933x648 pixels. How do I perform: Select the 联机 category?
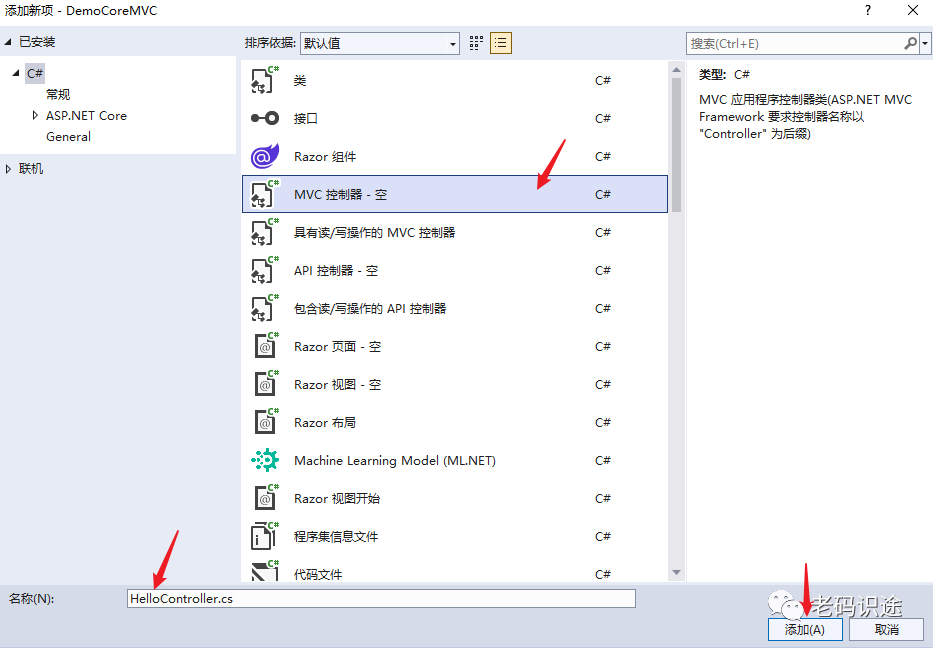coord(31,169)
